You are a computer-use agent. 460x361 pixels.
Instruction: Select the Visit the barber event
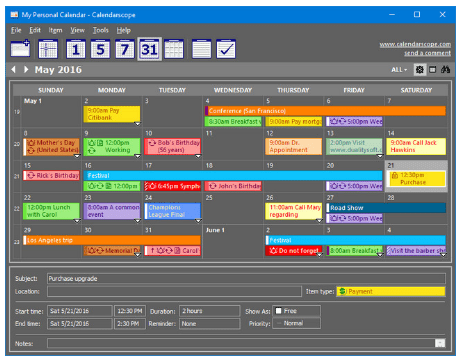416,251
